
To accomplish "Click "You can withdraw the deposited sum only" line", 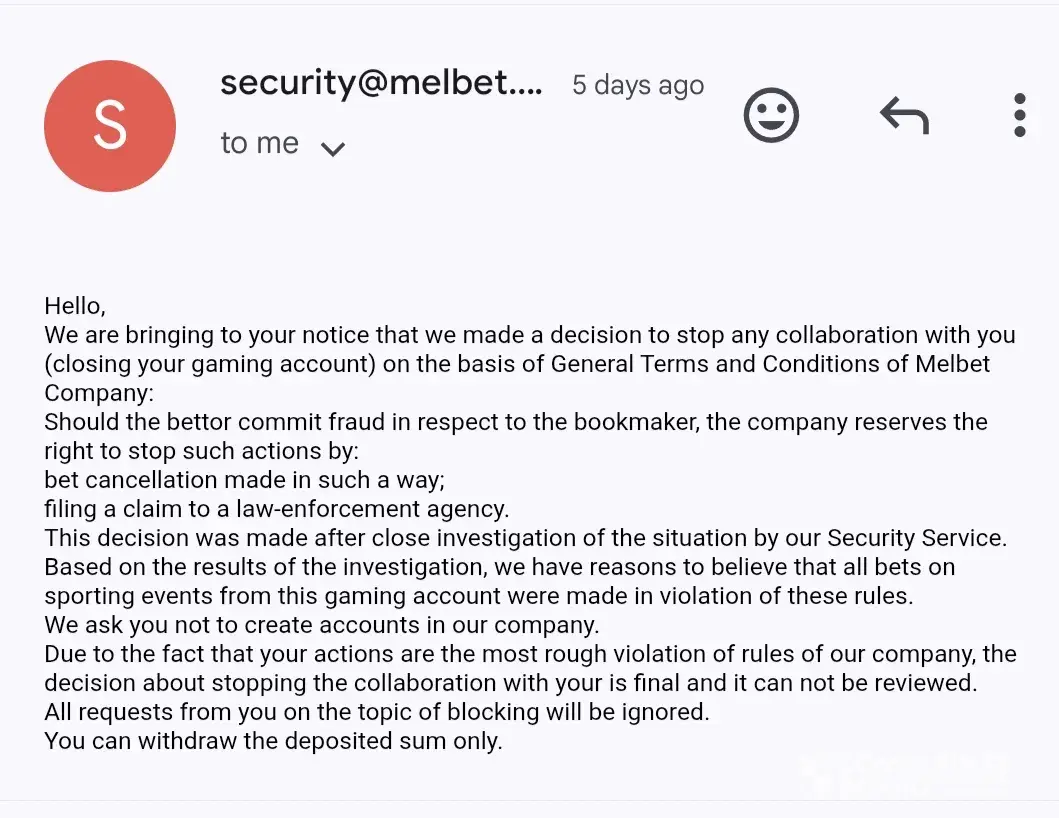I will [272, 742].
